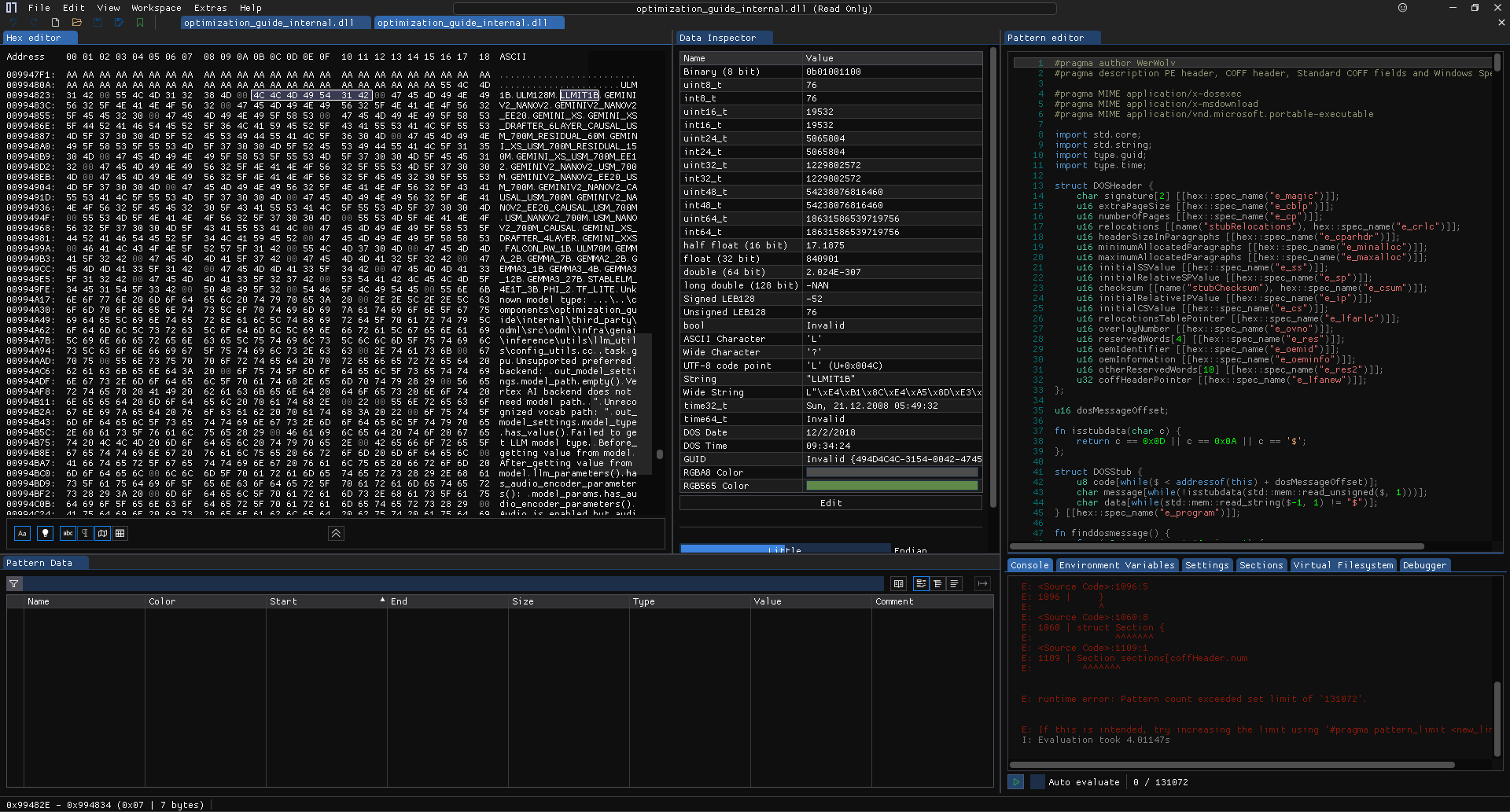Click the smiley feedback icon in the title bar

1402,8
